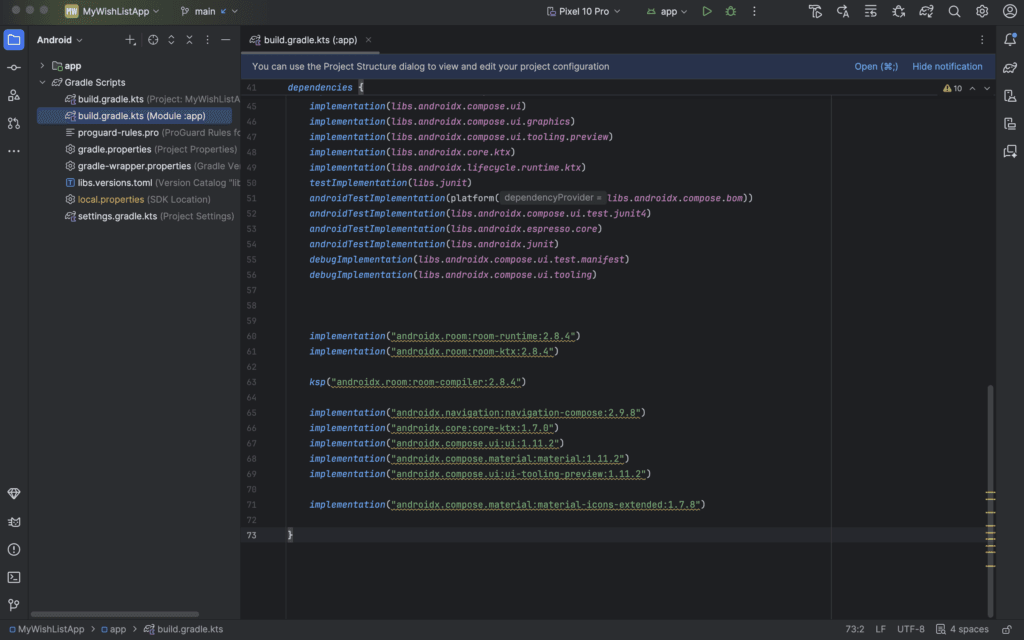
Task: Click MyWishListApp breadcrumb in status bar
Action: (46, 630)
